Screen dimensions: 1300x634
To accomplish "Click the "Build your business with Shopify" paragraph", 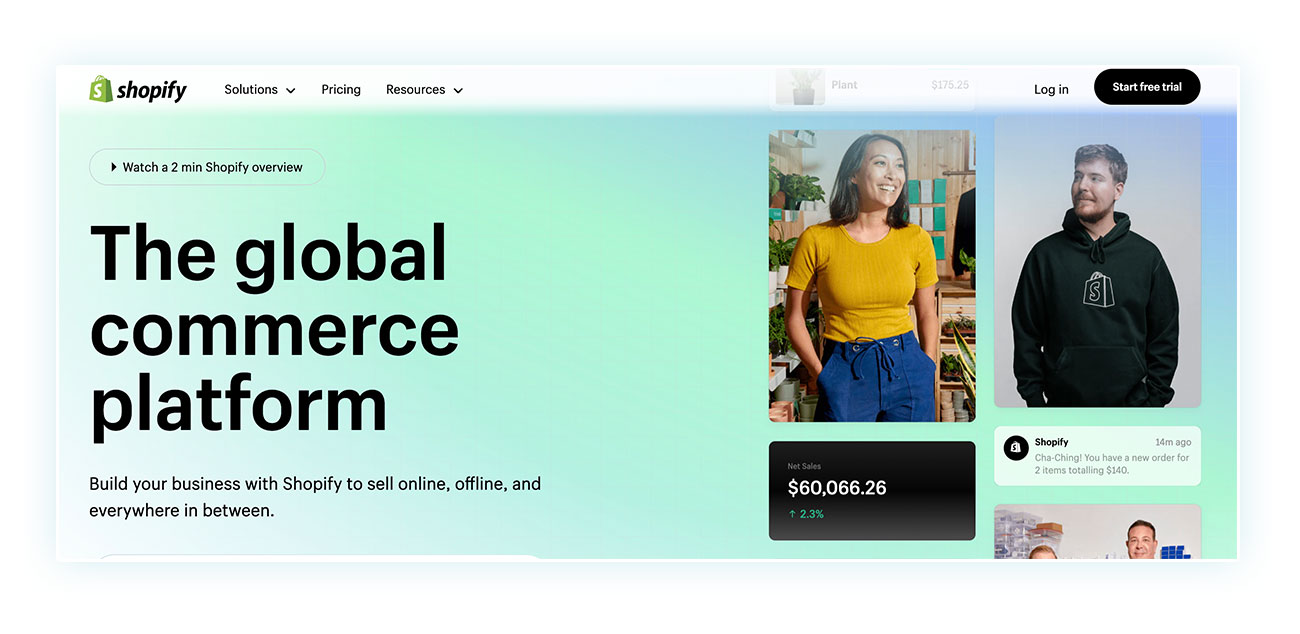I will pyautogui.click(x=315, y=497).
